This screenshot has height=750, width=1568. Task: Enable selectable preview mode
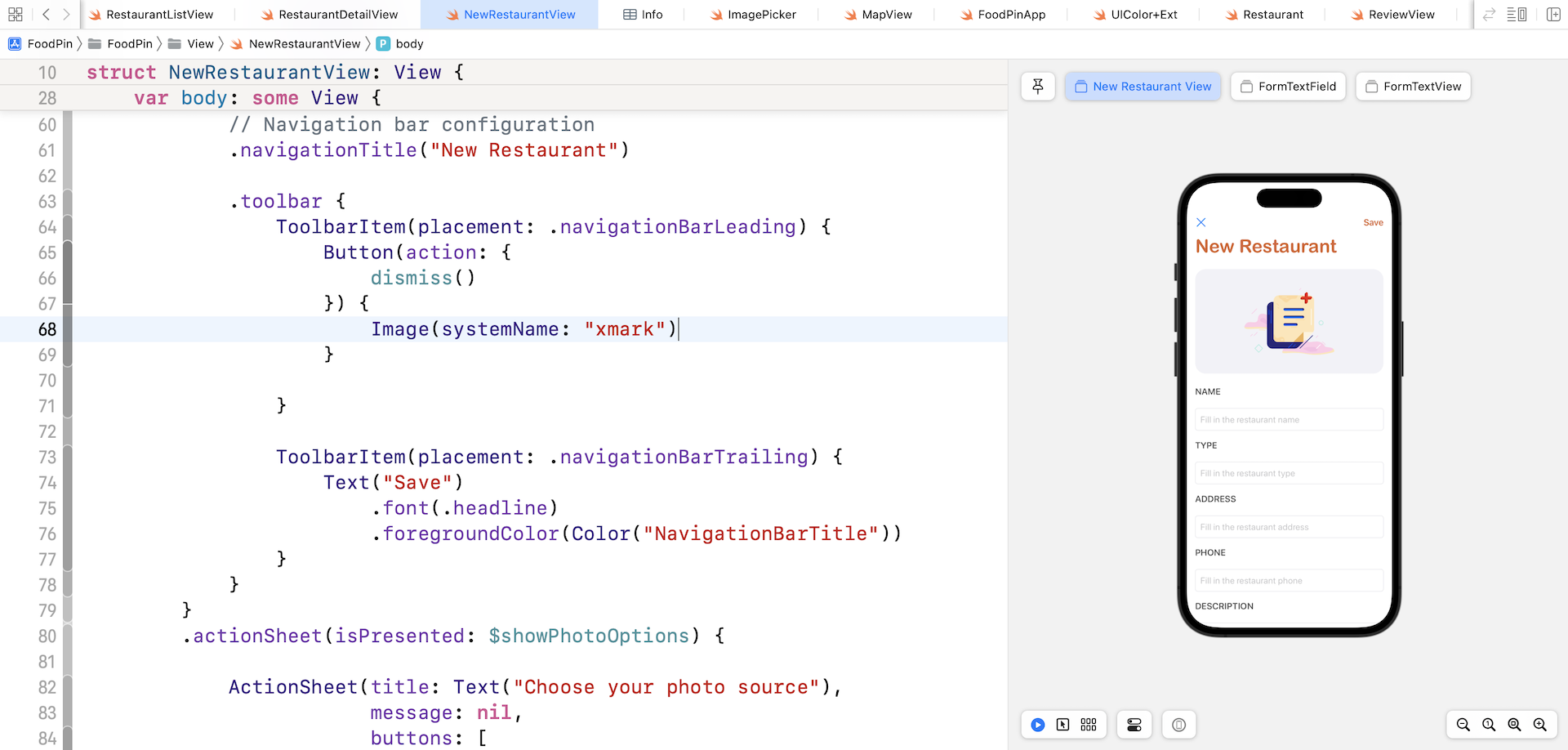pyautogui.click(x=1063, y=725)
